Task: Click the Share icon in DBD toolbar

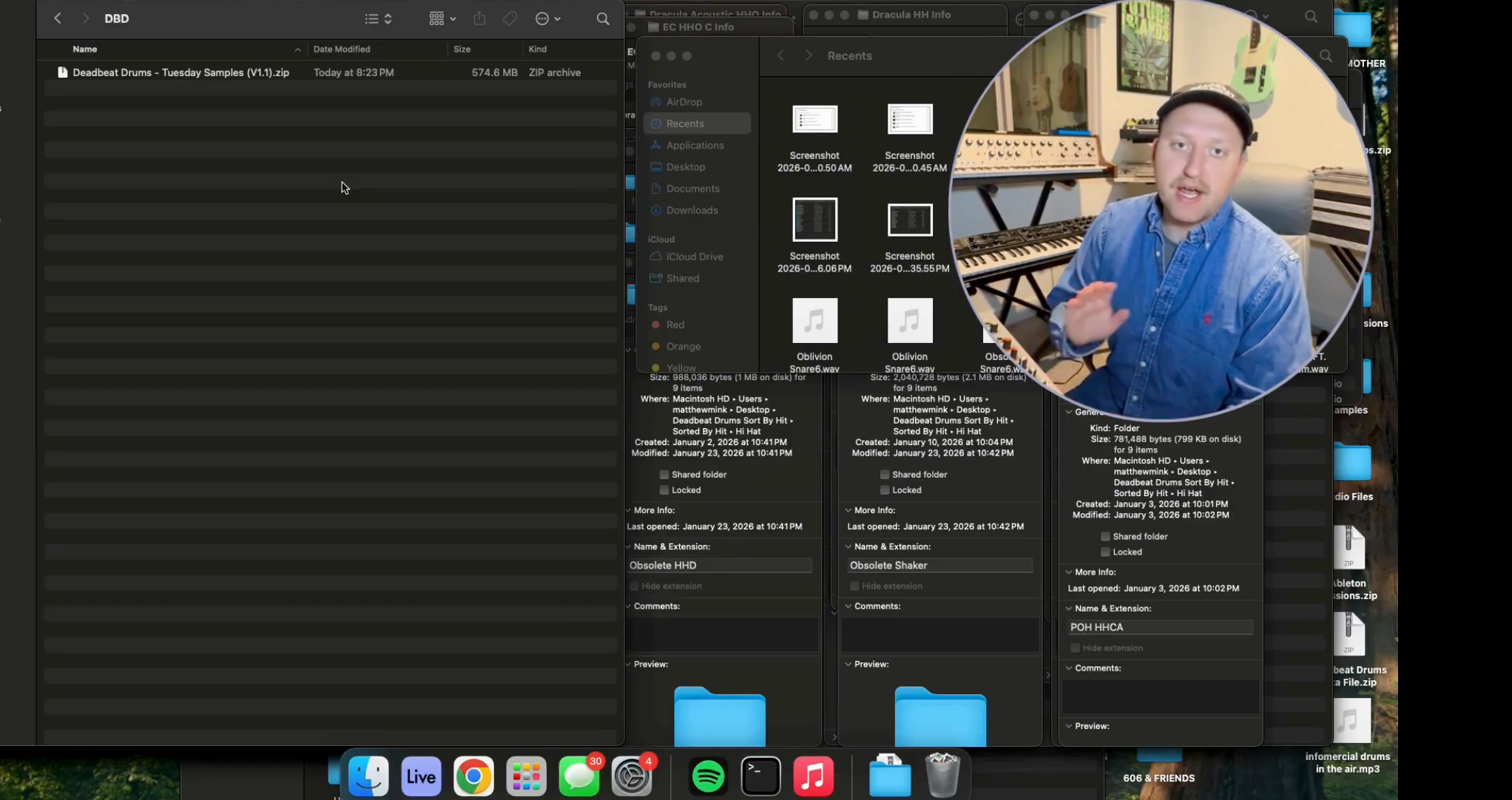Action: [479, 18]
